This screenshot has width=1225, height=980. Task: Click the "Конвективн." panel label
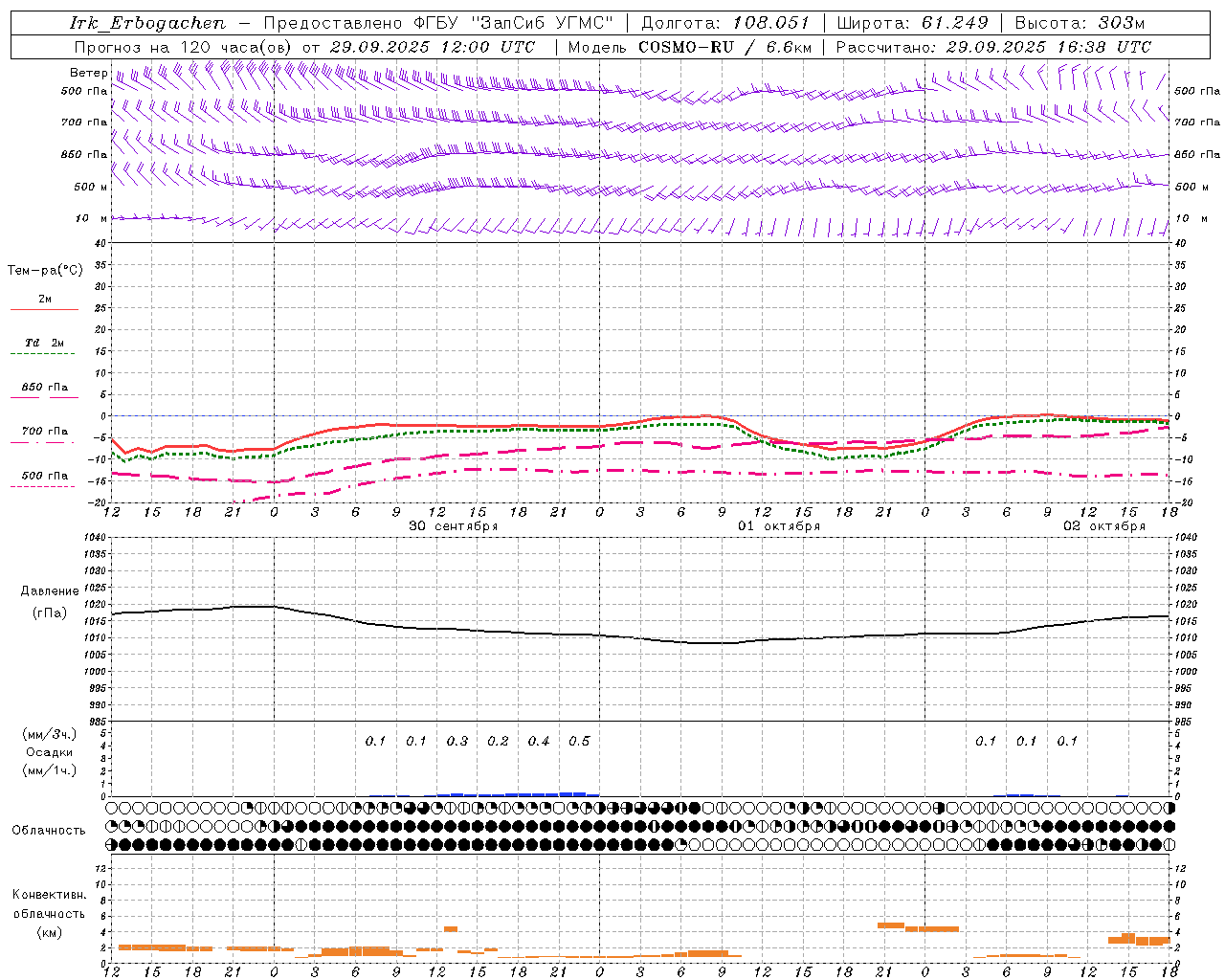click(x=50, y=895)
